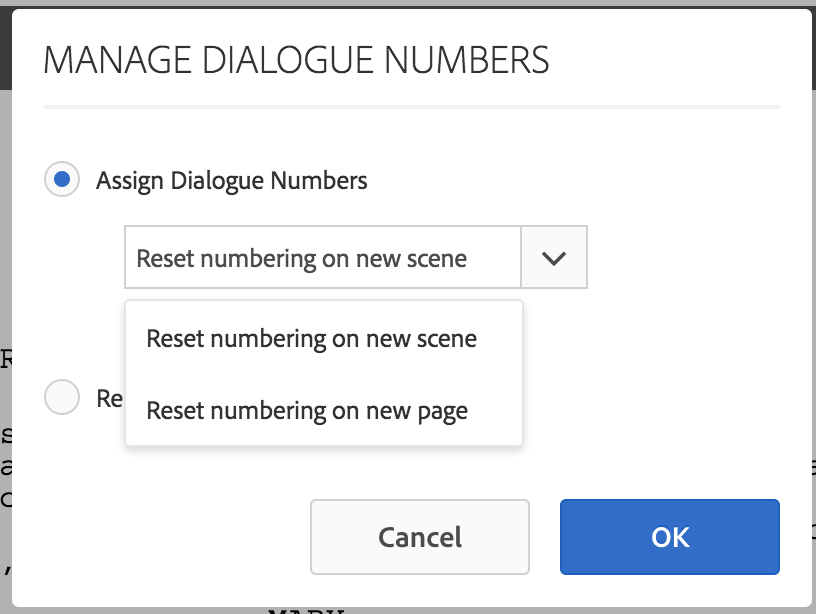Click the downward chevron icon on the combo box
This screenshot has width=816, height=614.
click(554, 257)
